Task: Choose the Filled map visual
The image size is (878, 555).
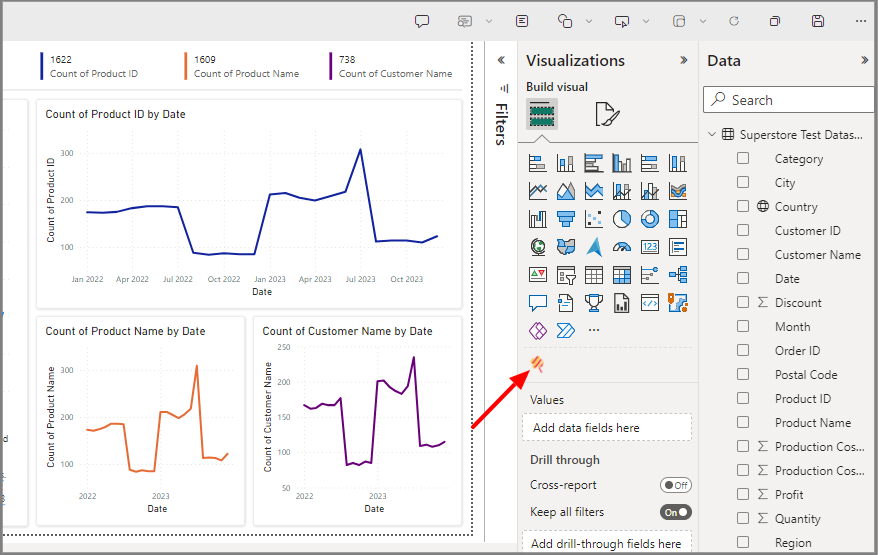Action: point(566,247)
